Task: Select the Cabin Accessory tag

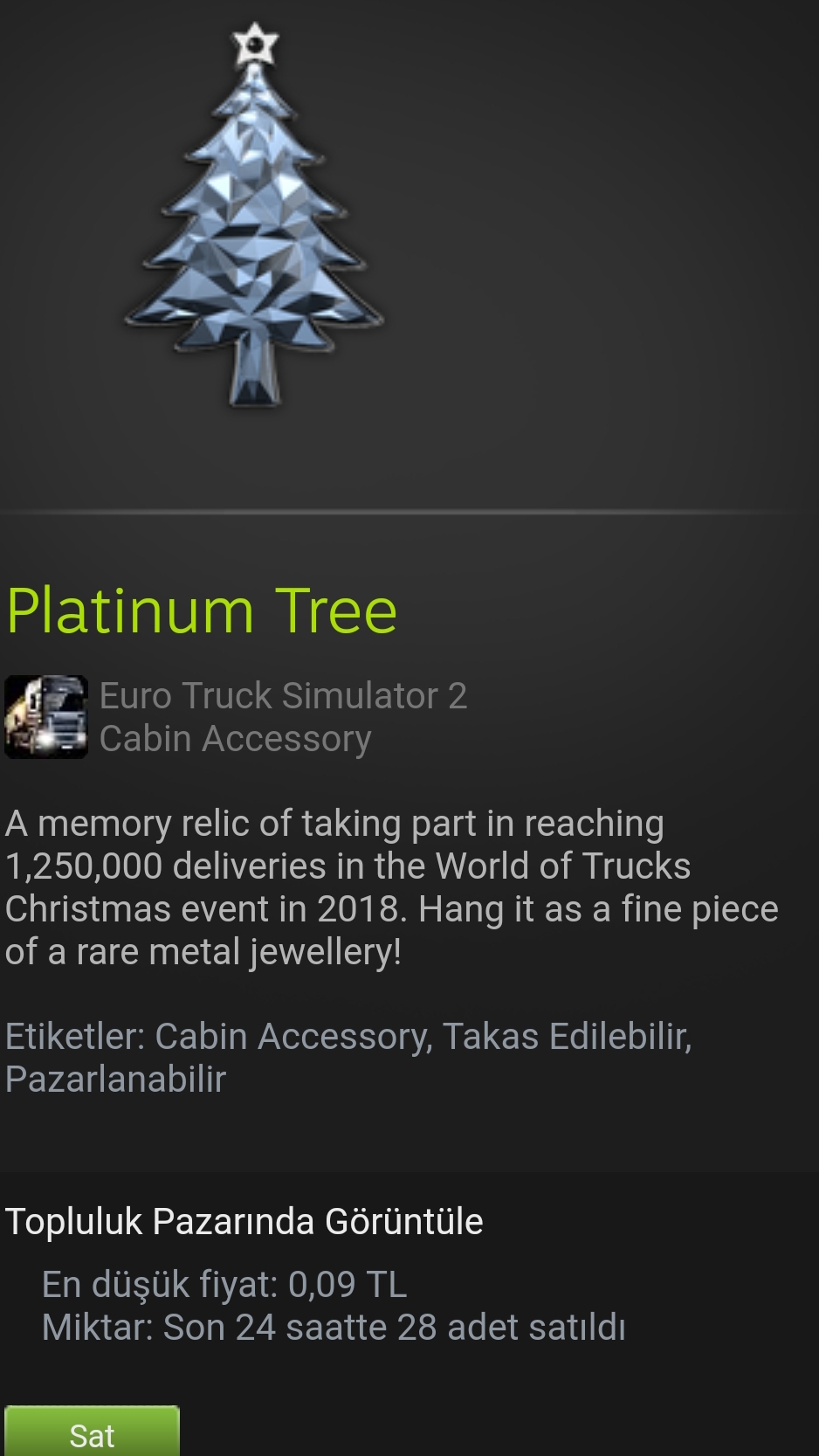Action: click(293, 1037)
